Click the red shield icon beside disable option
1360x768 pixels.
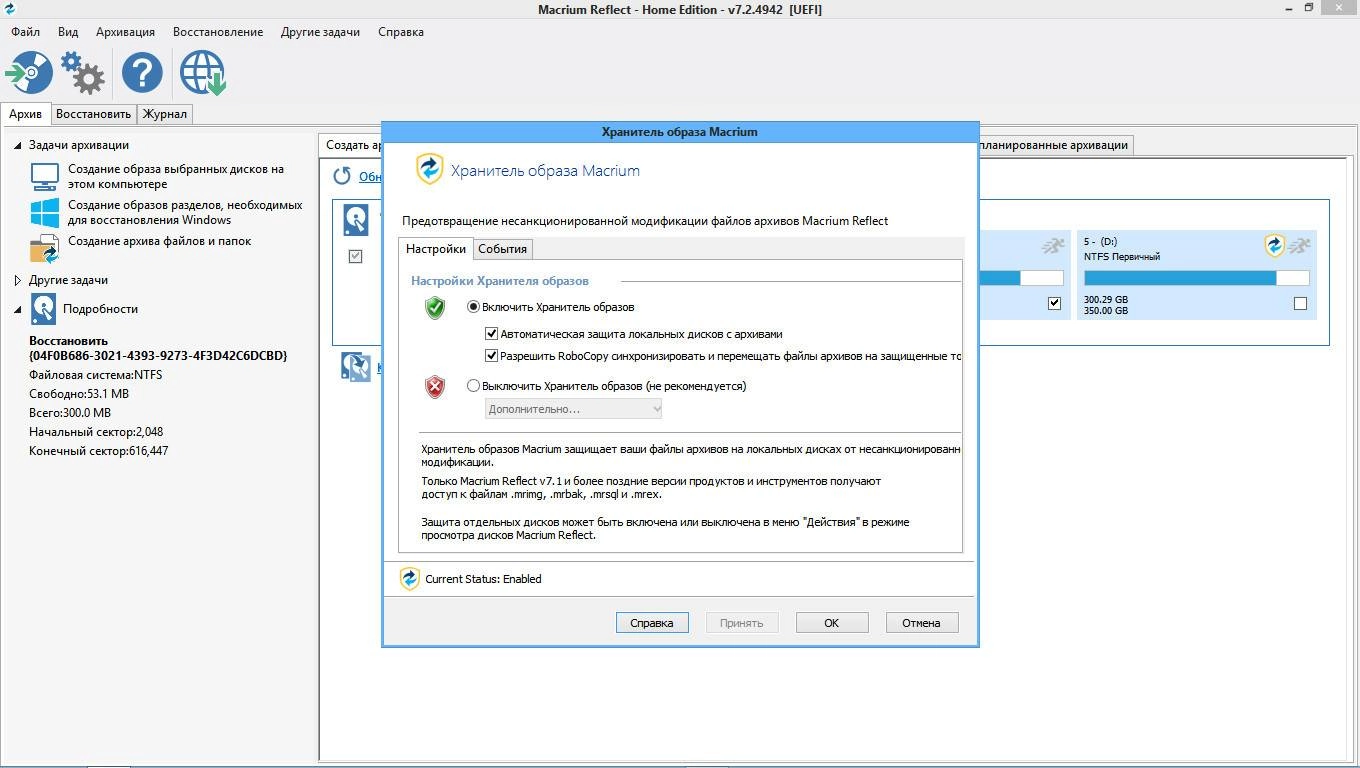(435, 386)
